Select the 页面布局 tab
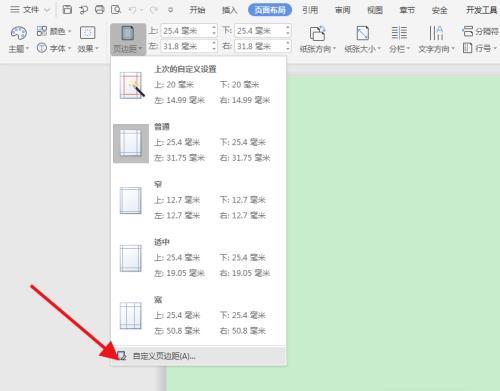Image resolution: width=500 pixels, height=391 pixels. pyautogui.click(x=270, y=10)
